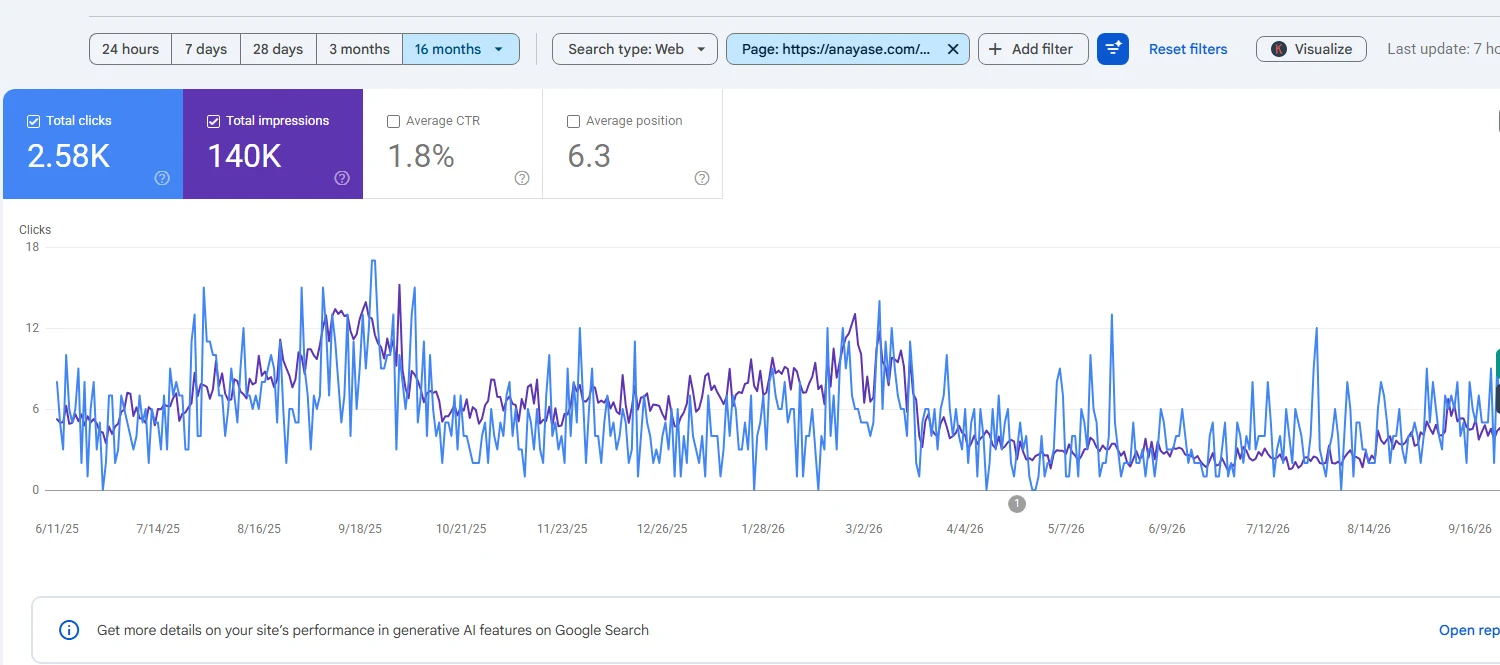Select the 28 days date range
Image resolution: width=1500 pixels, height=665 pixels.
pos(278,49)
